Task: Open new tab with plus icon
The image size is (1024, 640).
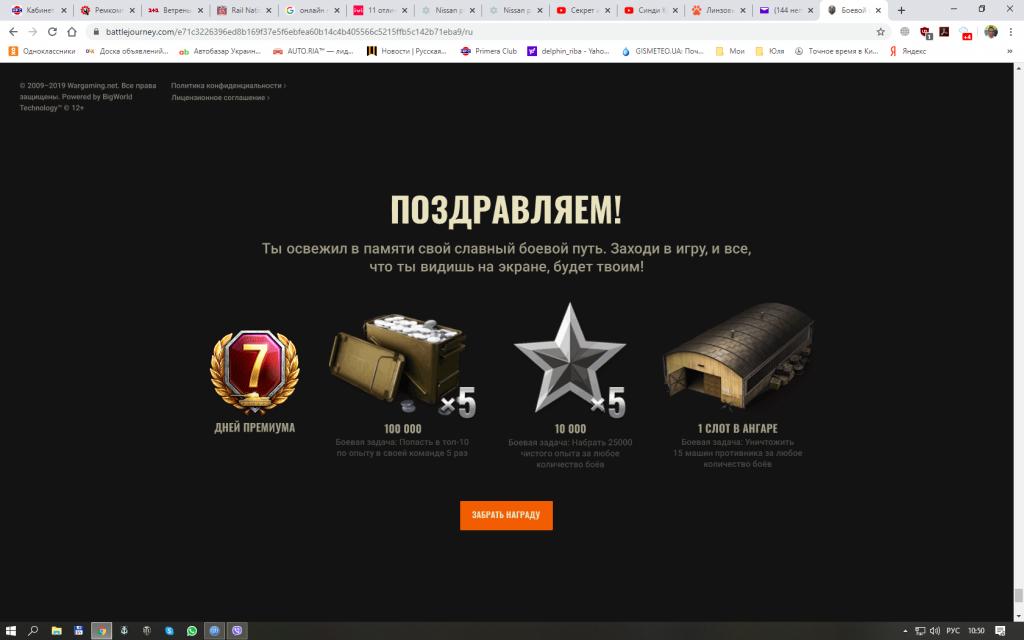Action: (x=901, y=10)
